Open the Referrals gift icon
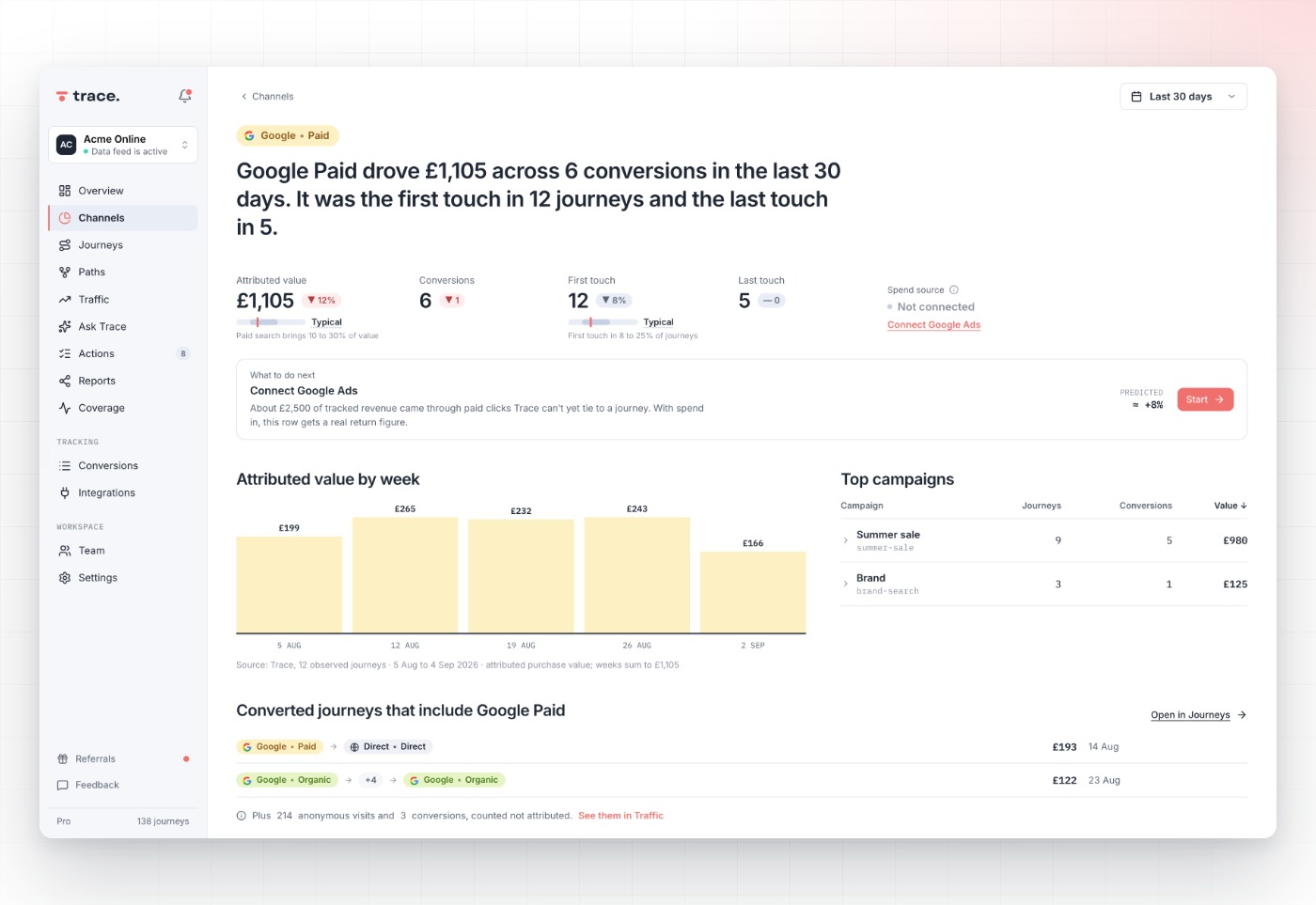The width and height of the screenshot is (1316, 905). pos(63,759)
